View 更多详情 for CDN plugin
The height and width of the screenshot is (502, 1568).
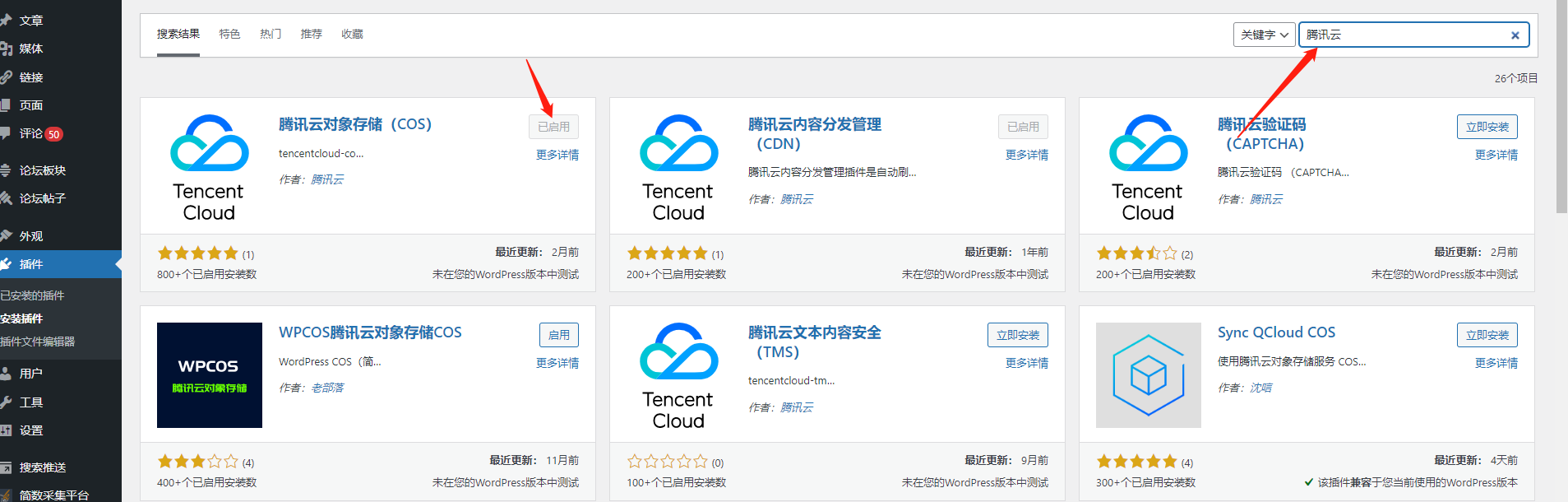tap(1027, 155)
